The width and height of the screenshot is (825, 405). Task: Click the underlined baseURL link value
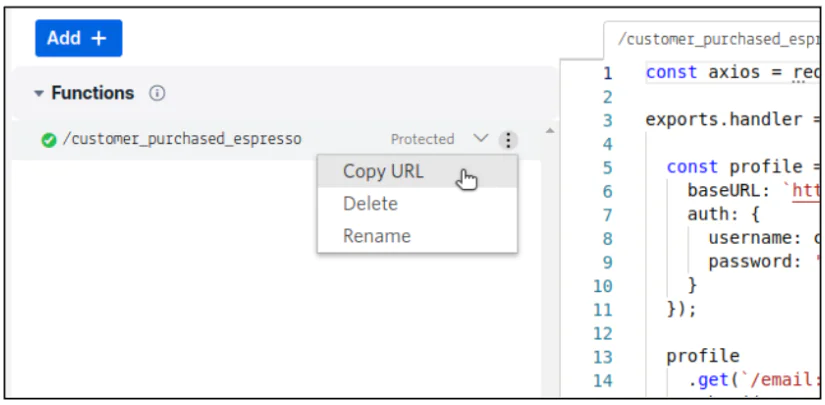pyautogui.click(x=806, y=190)
